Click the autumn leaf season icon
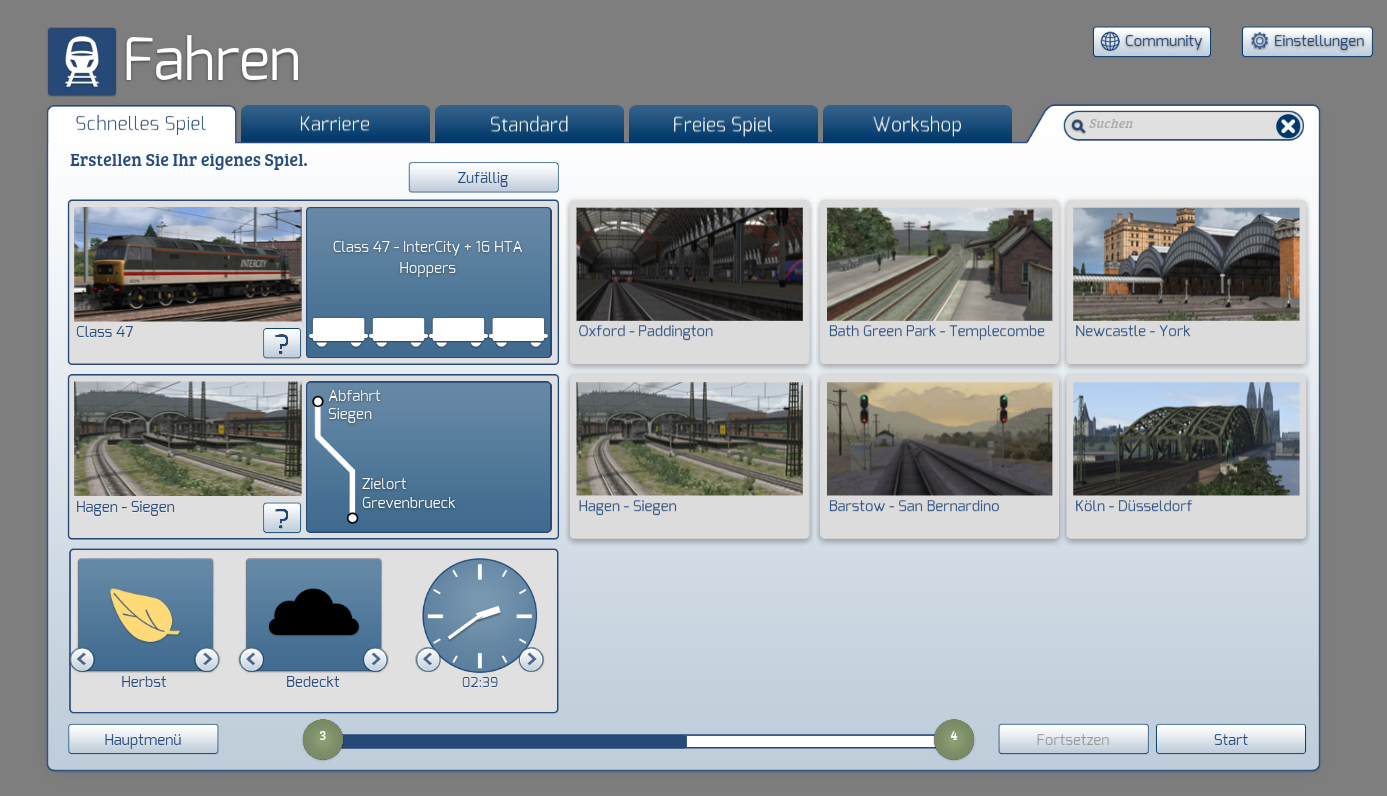The image size is (1387, 796). 145,614
